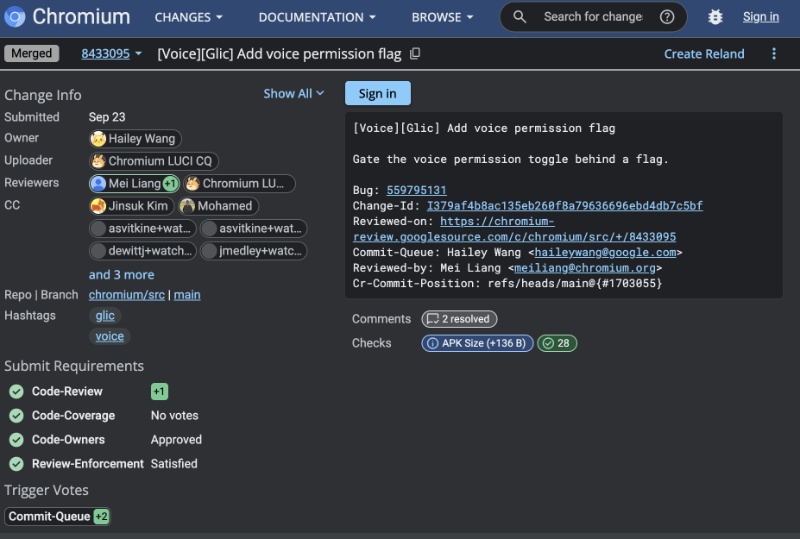Click the glic hashtag chip
Screen dimensions: 800x539
tap(105, 315)
